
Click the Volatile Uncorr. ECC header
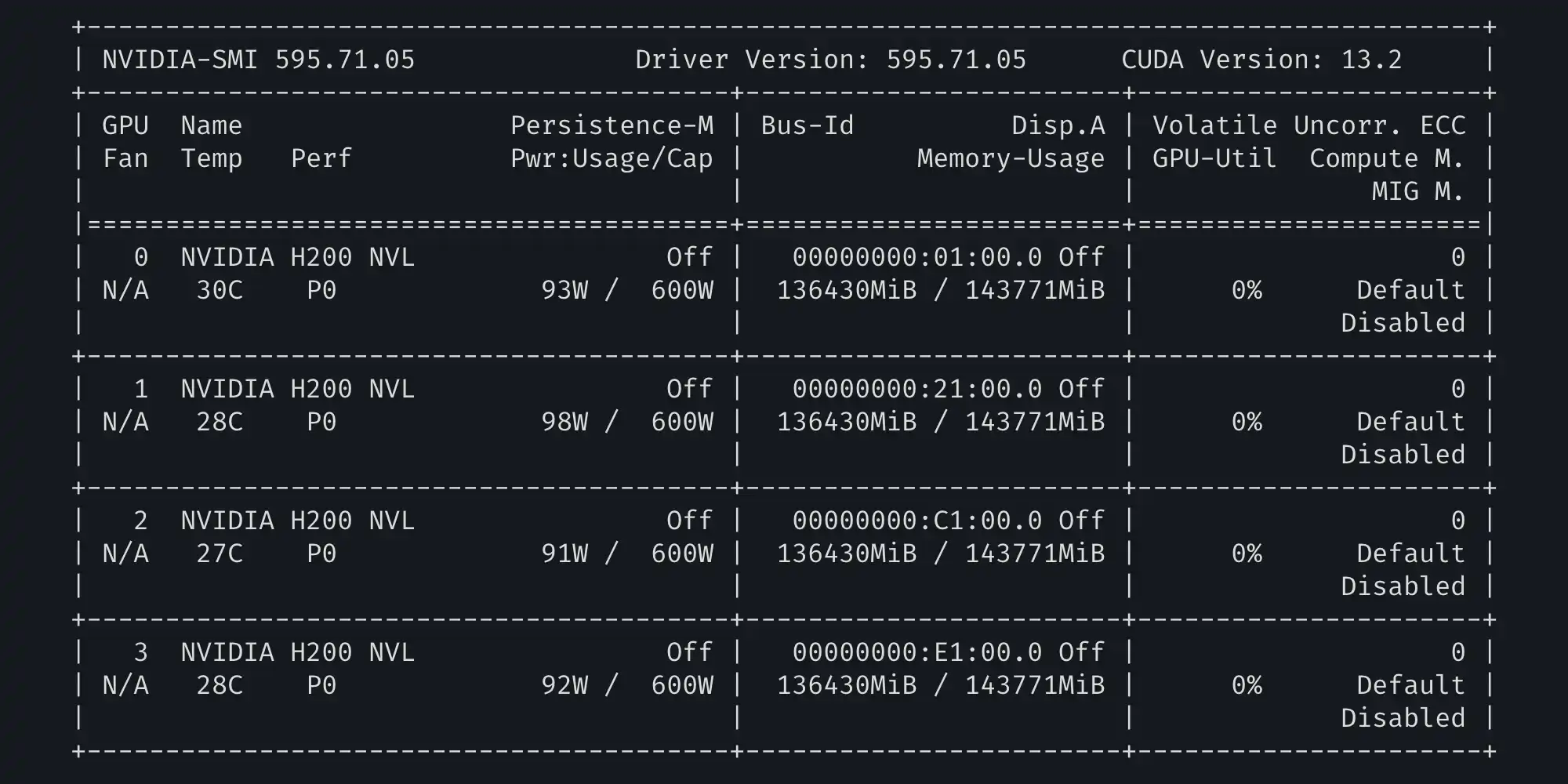(1308, 125)
